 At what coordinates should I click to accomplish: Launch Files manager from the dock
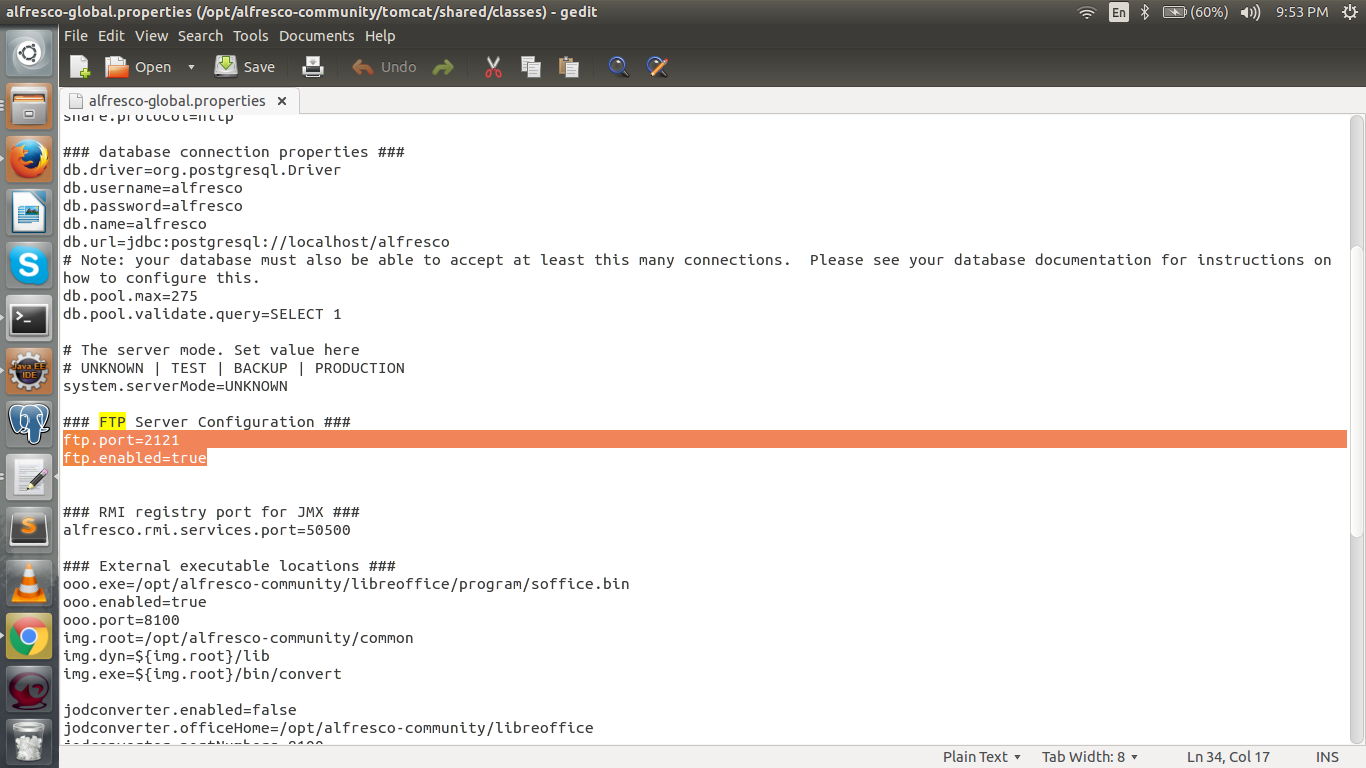pyautogui.click(x=29, y=105)
